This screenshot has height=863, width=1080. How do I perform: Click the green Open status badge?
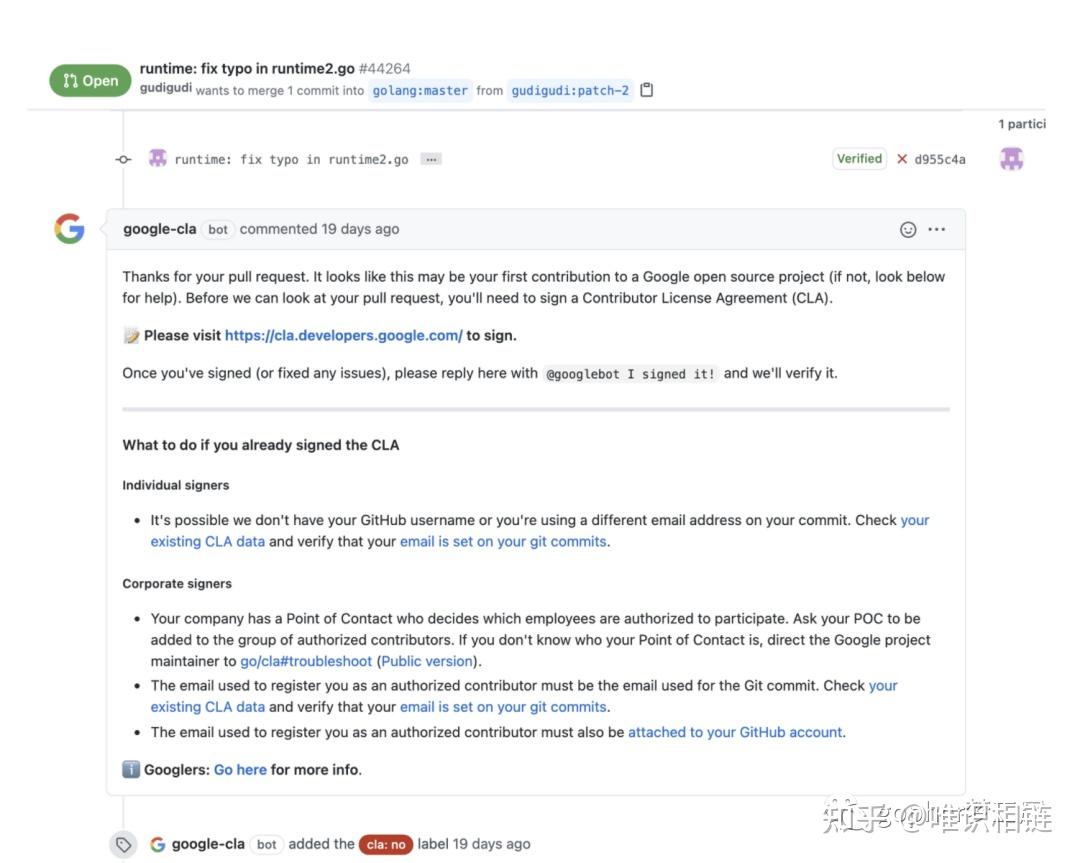click(x=90, y=81)
